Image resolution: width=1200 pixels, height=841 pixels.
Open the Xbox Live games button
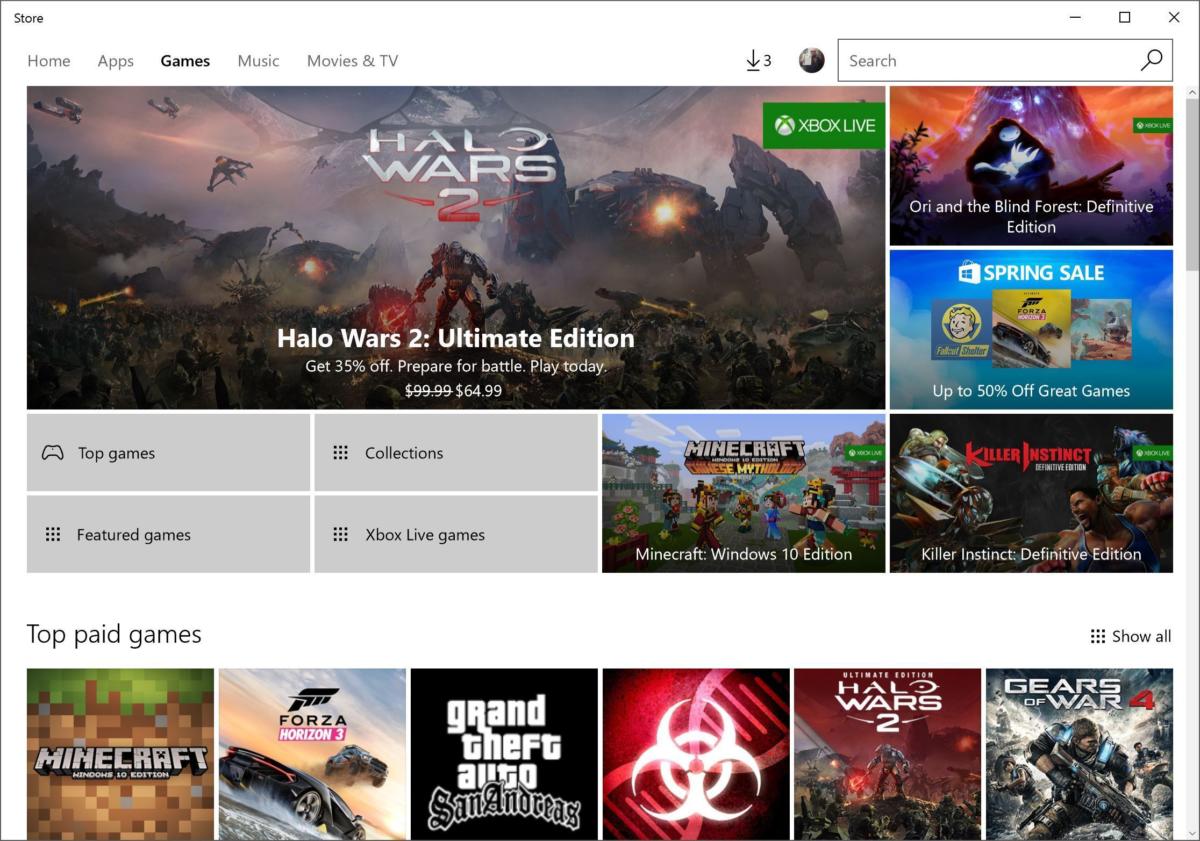tap(456, 534)
